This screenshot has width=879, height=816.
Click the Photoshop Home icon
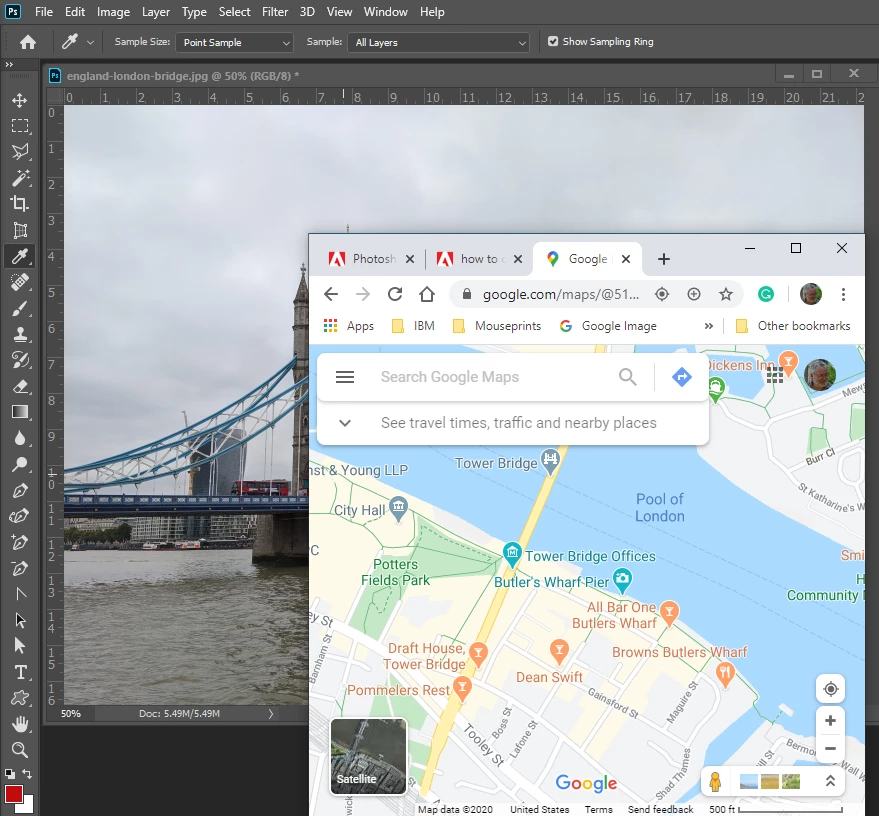click(x=27, y=42)
